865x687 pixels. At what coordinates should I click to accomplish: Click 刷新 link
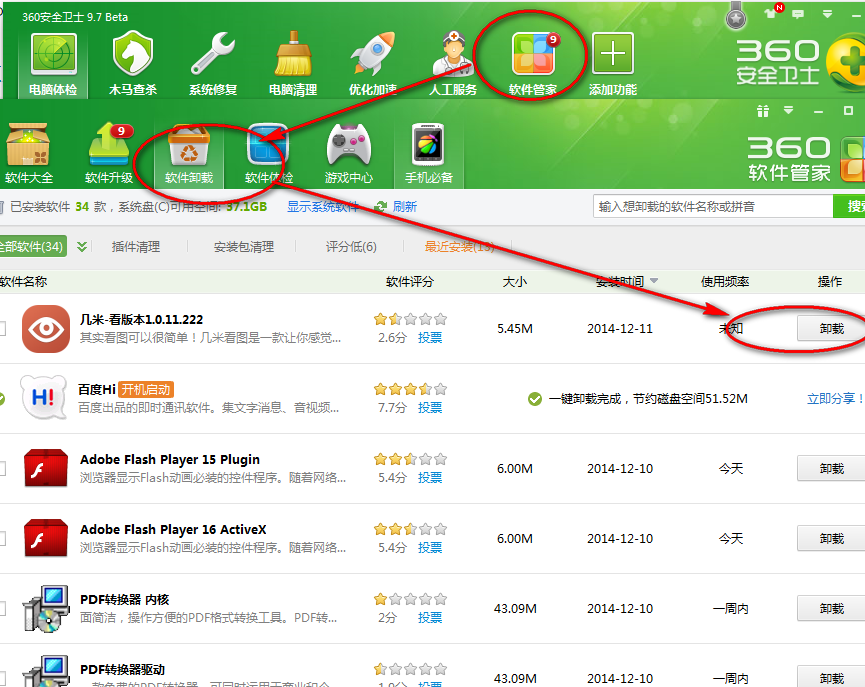coord(404,207)
